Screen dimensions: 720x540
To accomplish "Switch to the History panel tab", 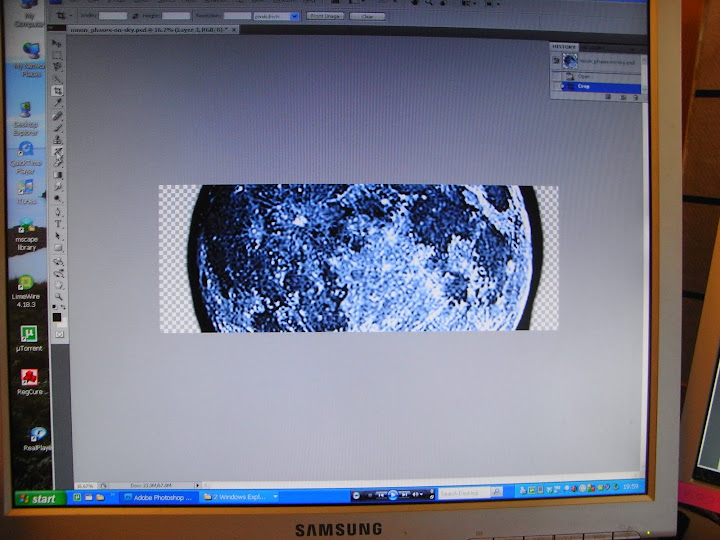I will [564, 47].
